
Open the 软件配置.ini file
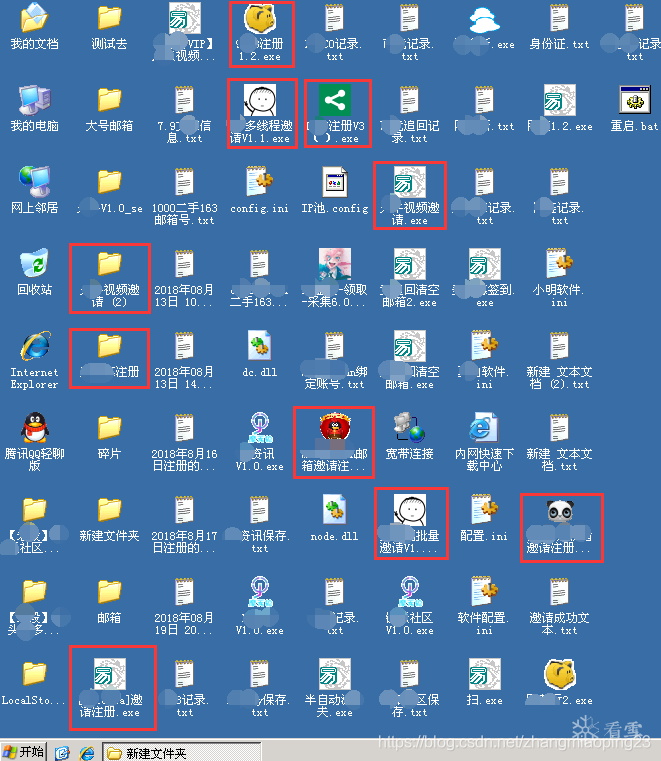coord(484,607)
